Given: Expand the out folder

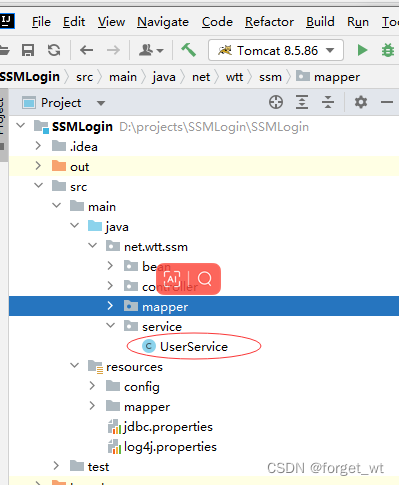Looking at the screenshot, I should pyautogui.click(x=38, y=166).
